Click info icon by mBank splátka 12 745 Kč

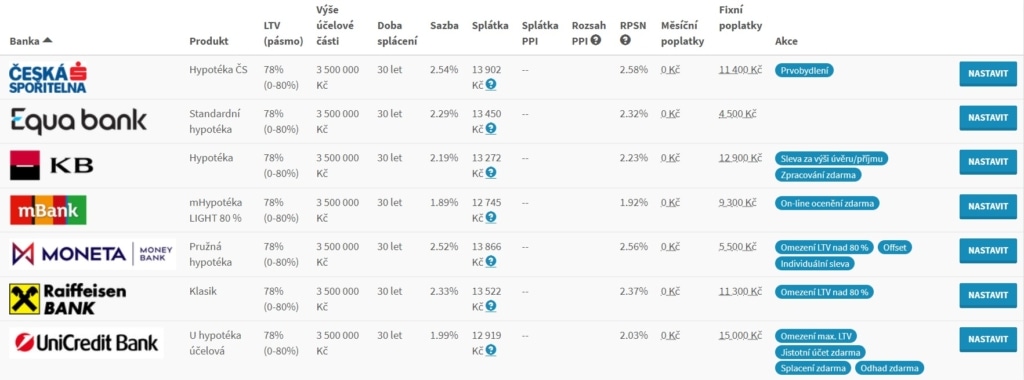coord(490,217)
